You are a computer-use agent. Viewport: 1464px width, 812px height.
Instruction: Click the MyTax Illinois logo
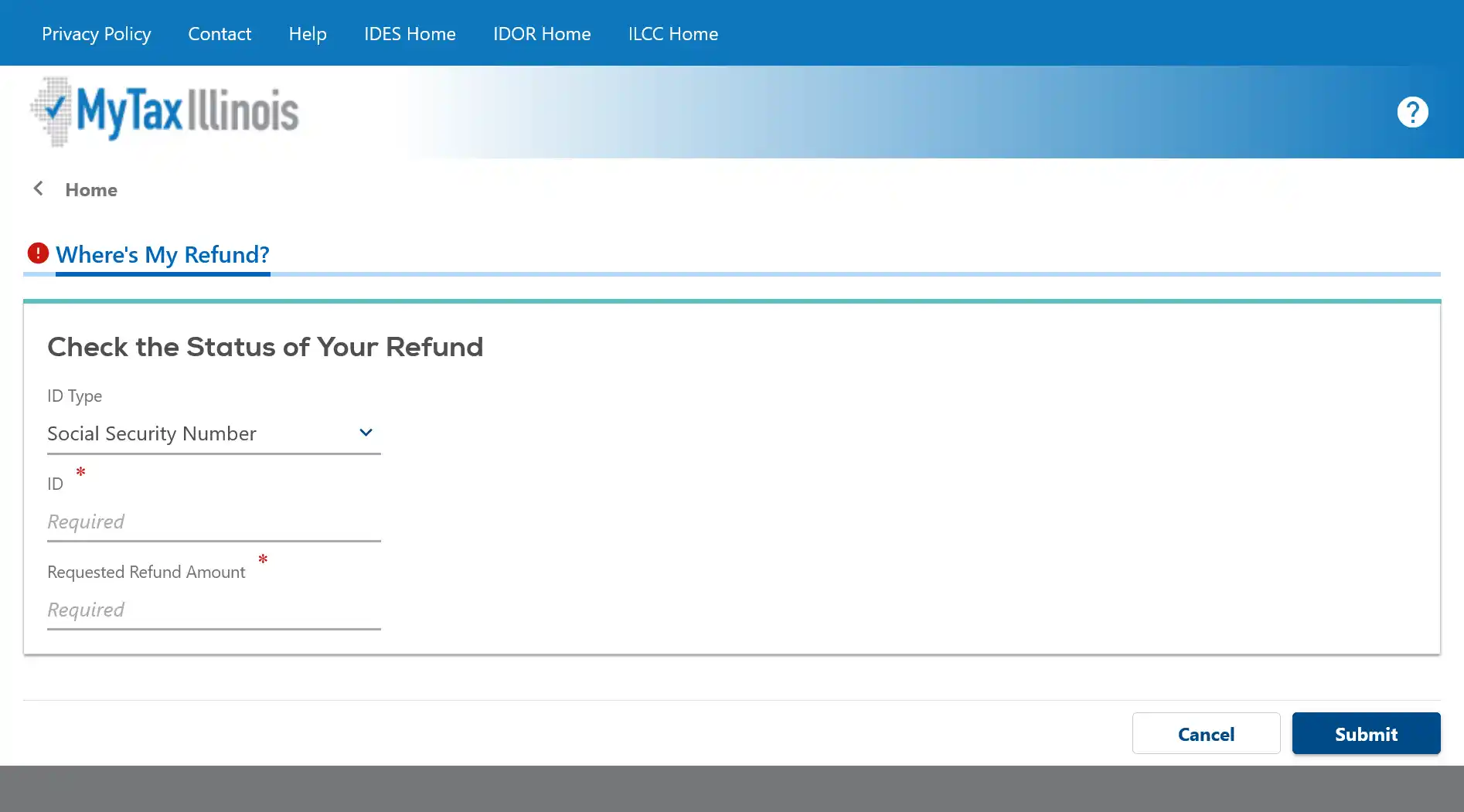click(x=165, y=112)
